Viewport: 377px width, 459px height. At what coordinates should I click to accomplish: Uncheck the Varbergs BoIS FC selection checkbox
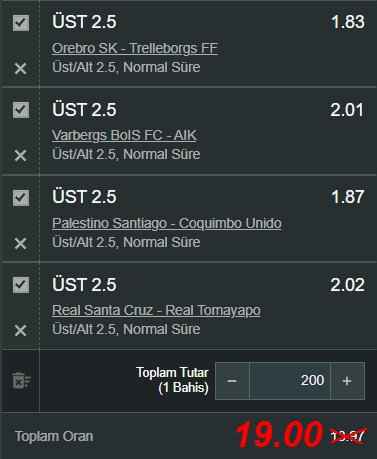(x=21, y=110)
